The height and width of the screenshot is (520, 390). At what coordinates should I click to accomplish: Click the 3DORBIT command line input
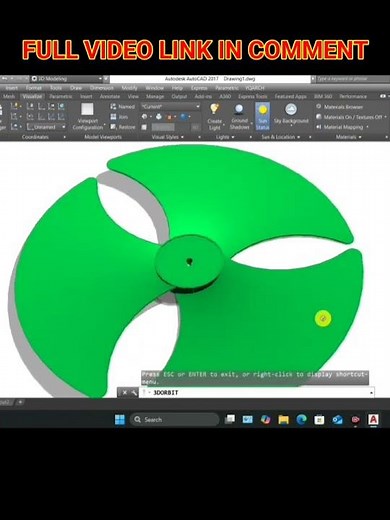(x=255, y=393)
